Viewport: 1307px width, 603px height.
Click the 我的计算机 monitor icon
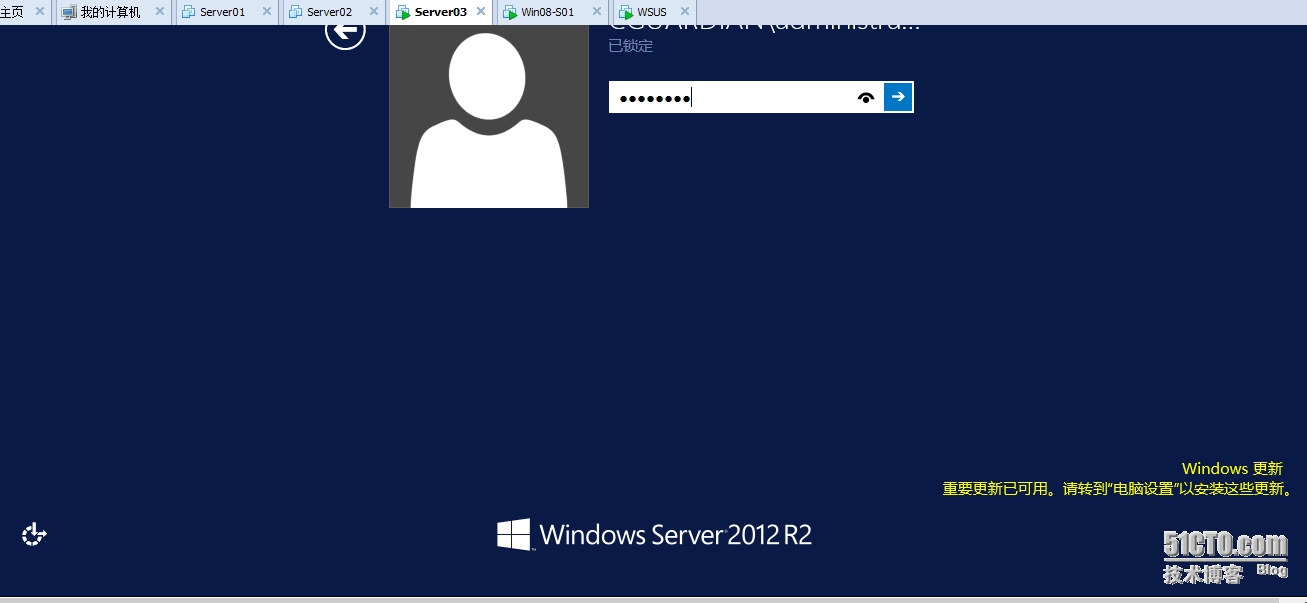pyautogui.click(x=69, y=12)
